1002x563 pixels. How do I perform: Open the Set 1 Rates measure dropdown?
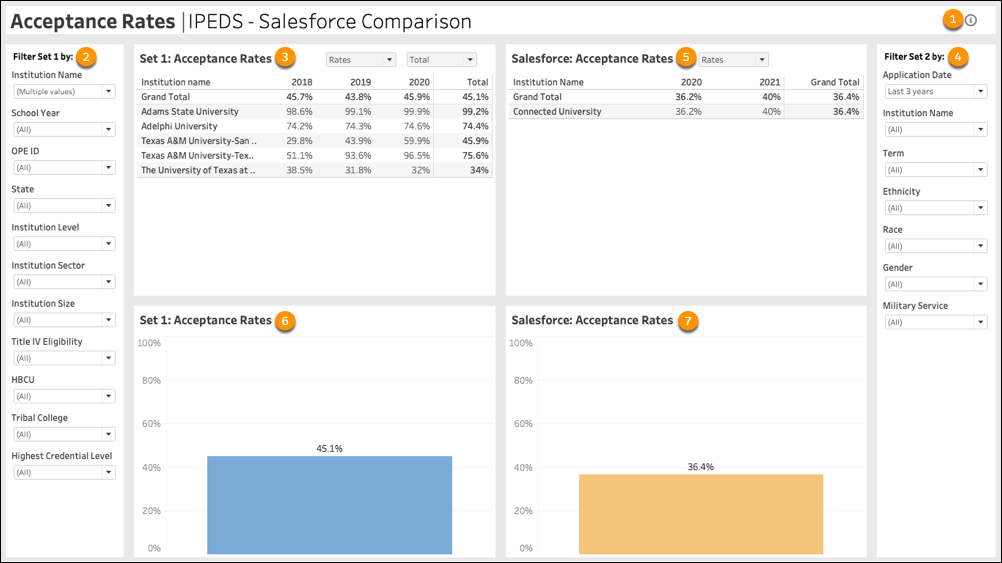[361, 59]
